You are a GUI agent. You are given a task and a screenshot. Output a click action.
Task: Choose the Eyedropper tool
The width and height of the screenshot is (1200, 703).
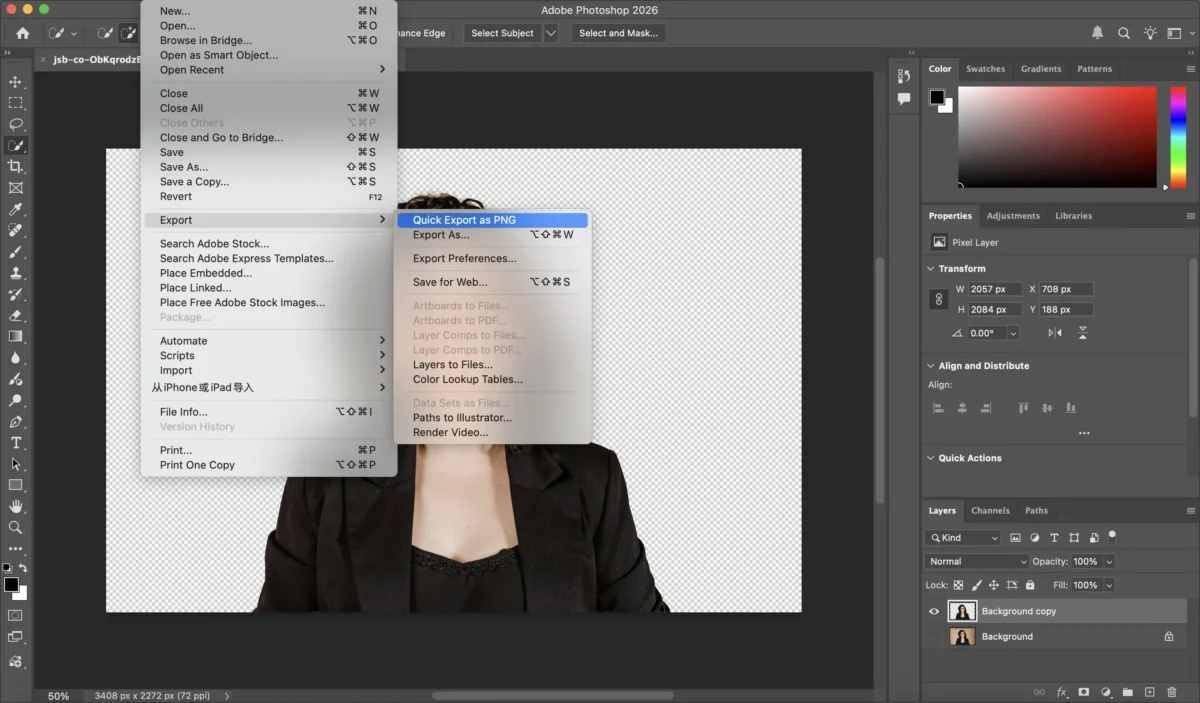(x=15, y=209)
